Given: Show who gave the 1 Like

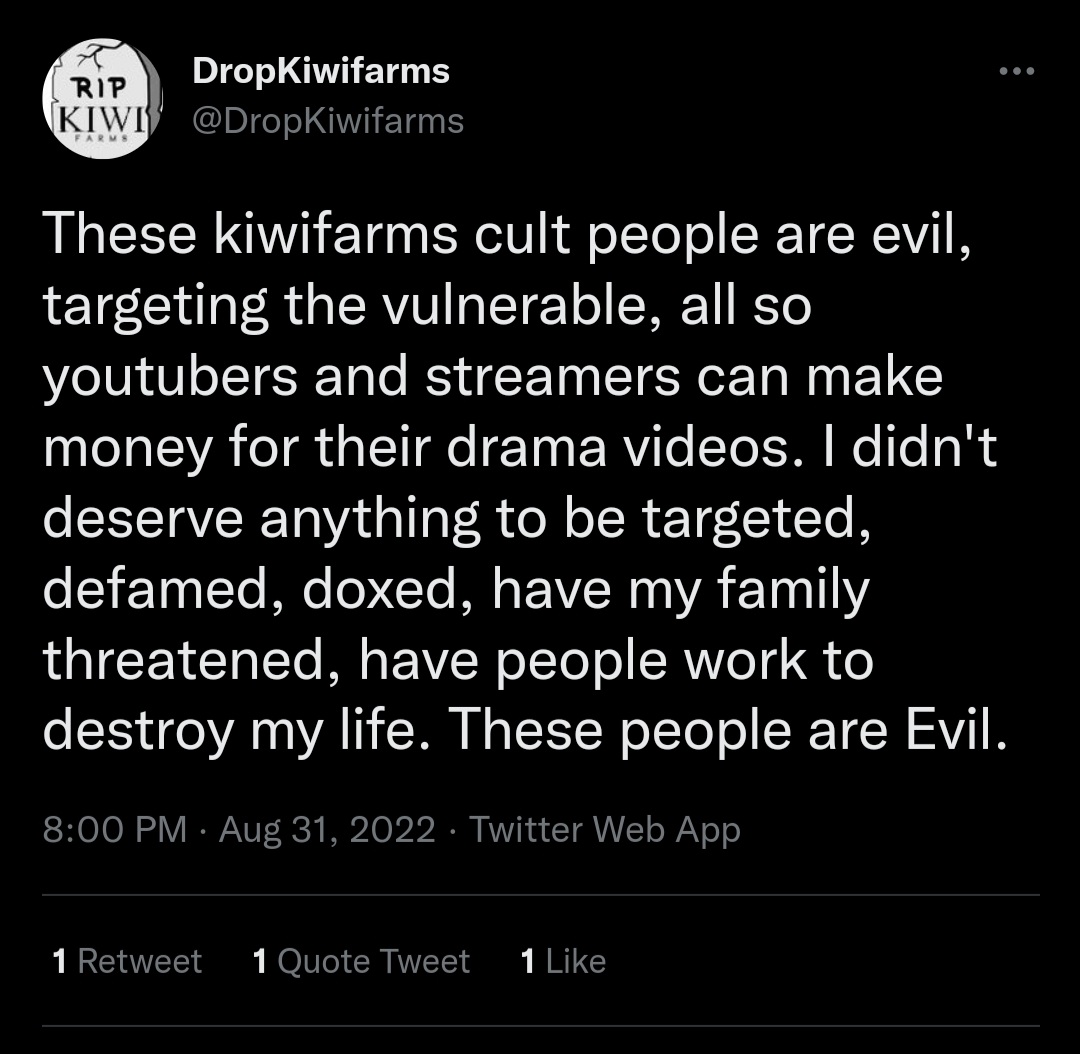Looking at the screenshot, I should coord(563,960).
